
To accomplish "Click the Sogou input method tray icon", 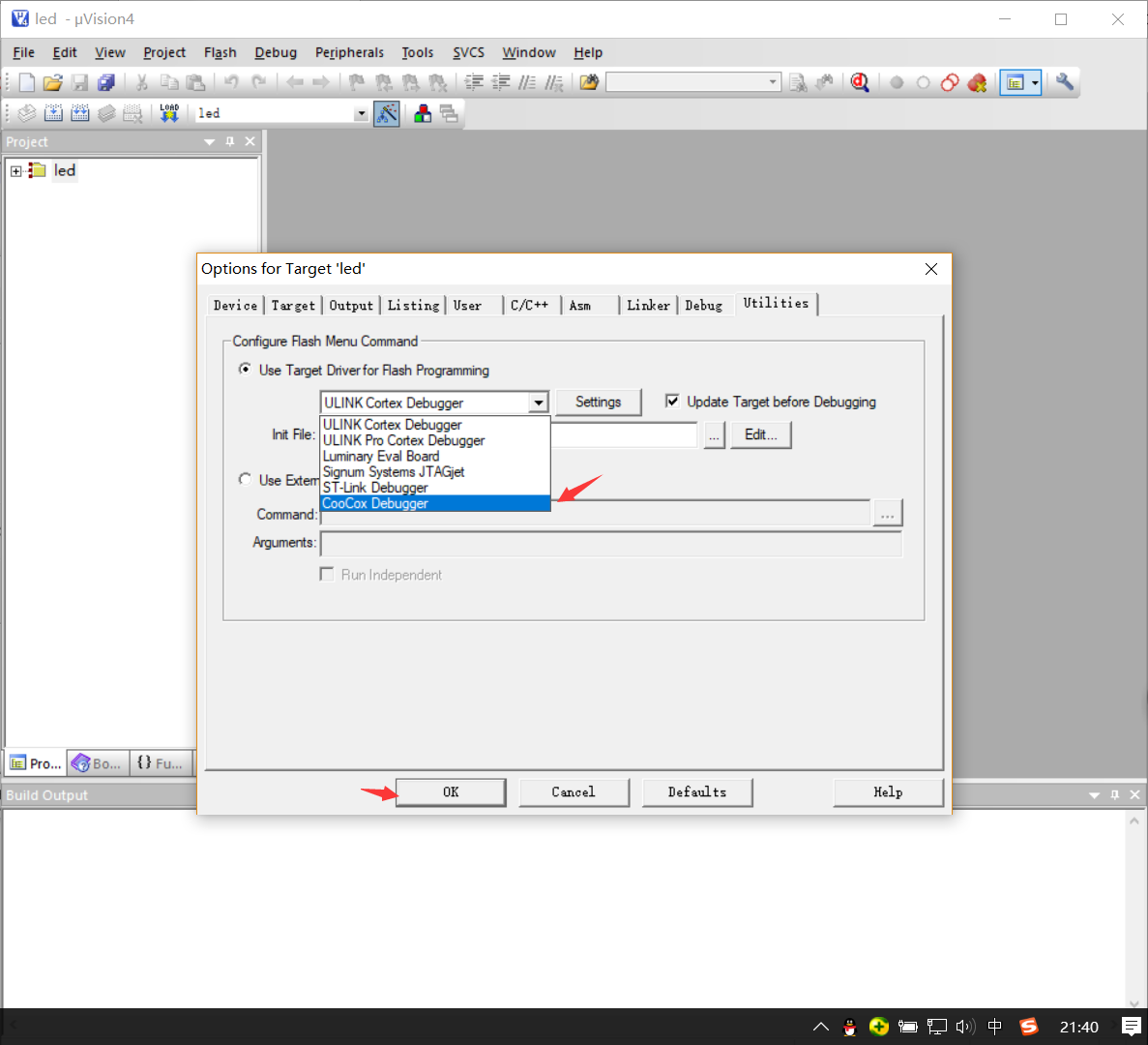I will pos(1029,1027).
